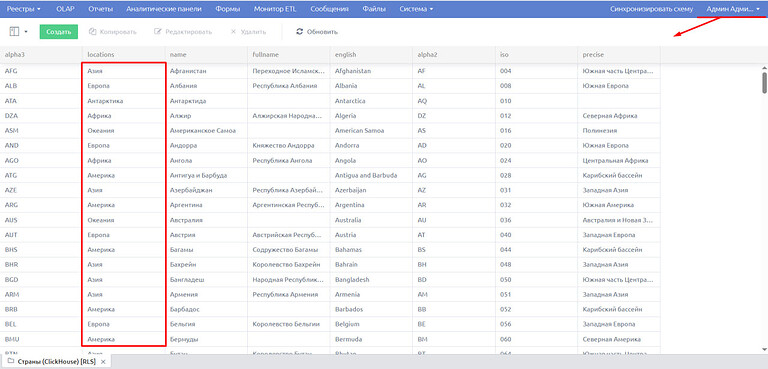
Task: Click the Удалить toolbar button
Action: 248,32
